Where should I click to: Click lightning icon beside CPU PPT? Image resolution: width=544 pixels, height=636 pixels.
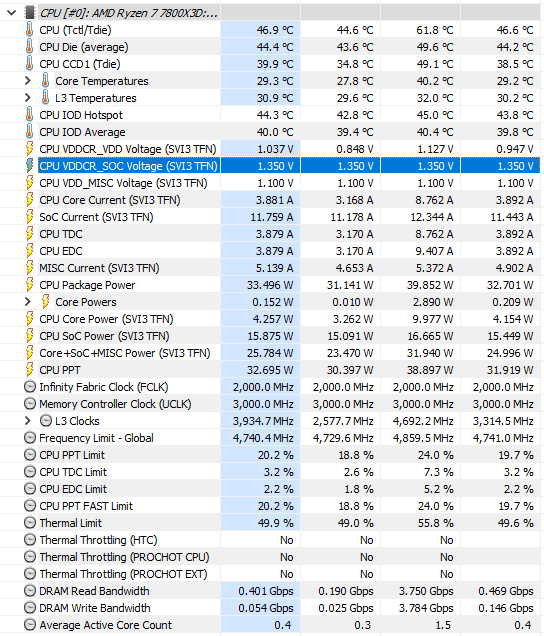click(x=29, y=370)
